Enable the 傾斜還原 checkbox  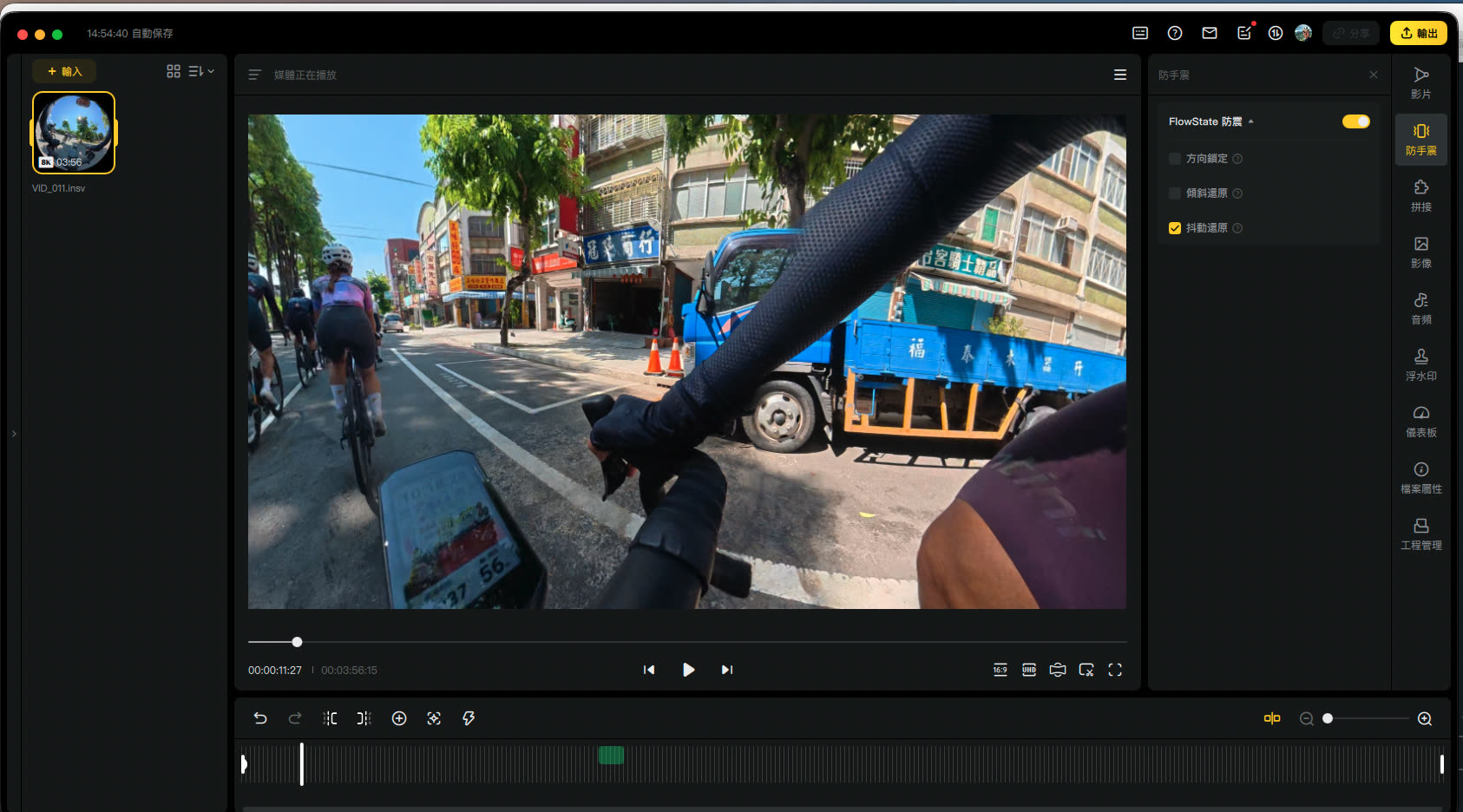tap(1175, 193)
